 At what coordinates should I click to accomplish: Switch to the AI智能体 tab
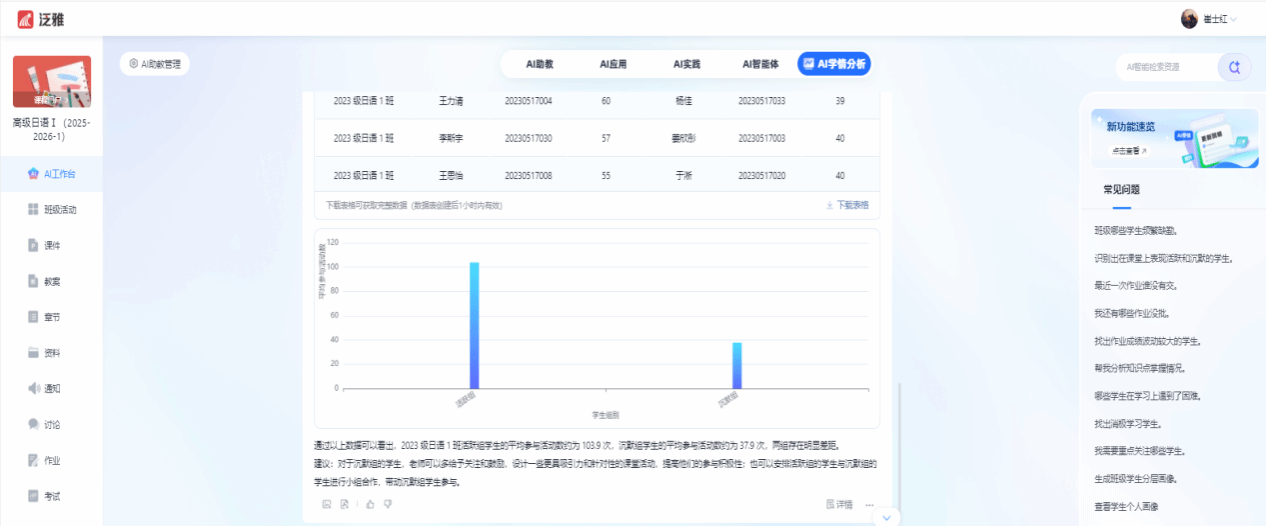[x=760, y=64]
